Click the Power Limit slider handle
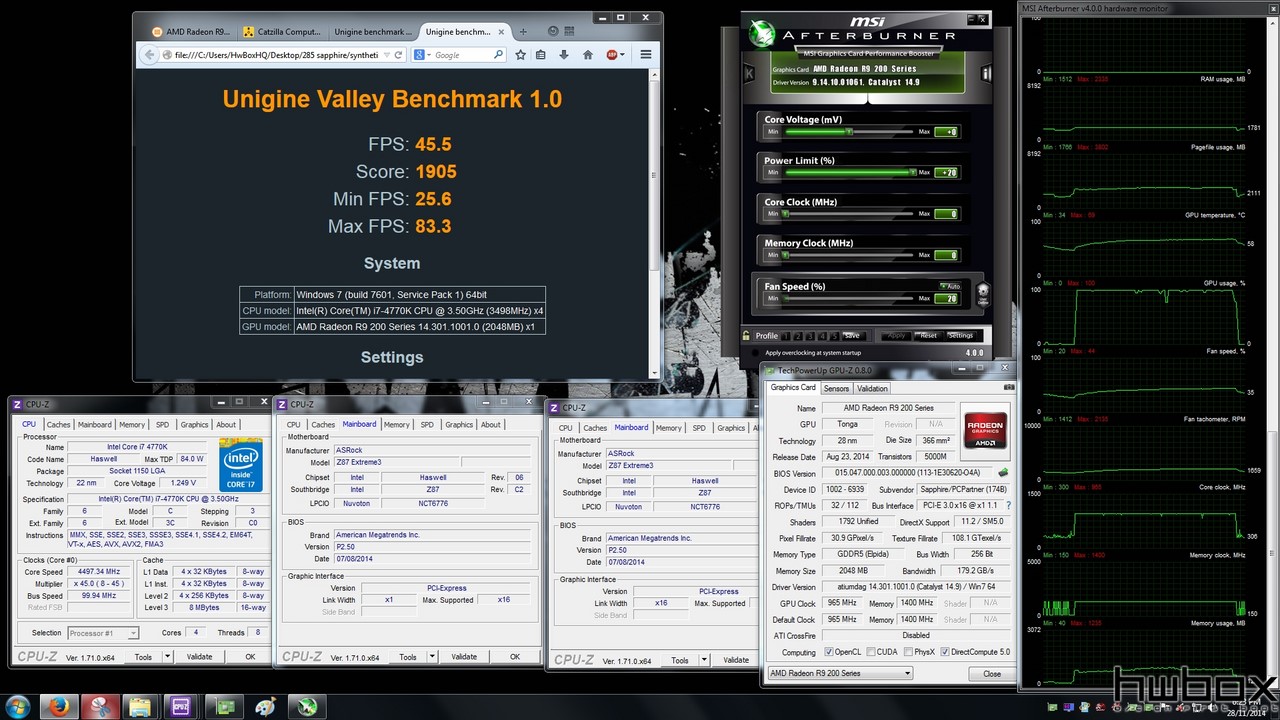The width and height of the screenshot is (1280, 720). coord(912,172)
